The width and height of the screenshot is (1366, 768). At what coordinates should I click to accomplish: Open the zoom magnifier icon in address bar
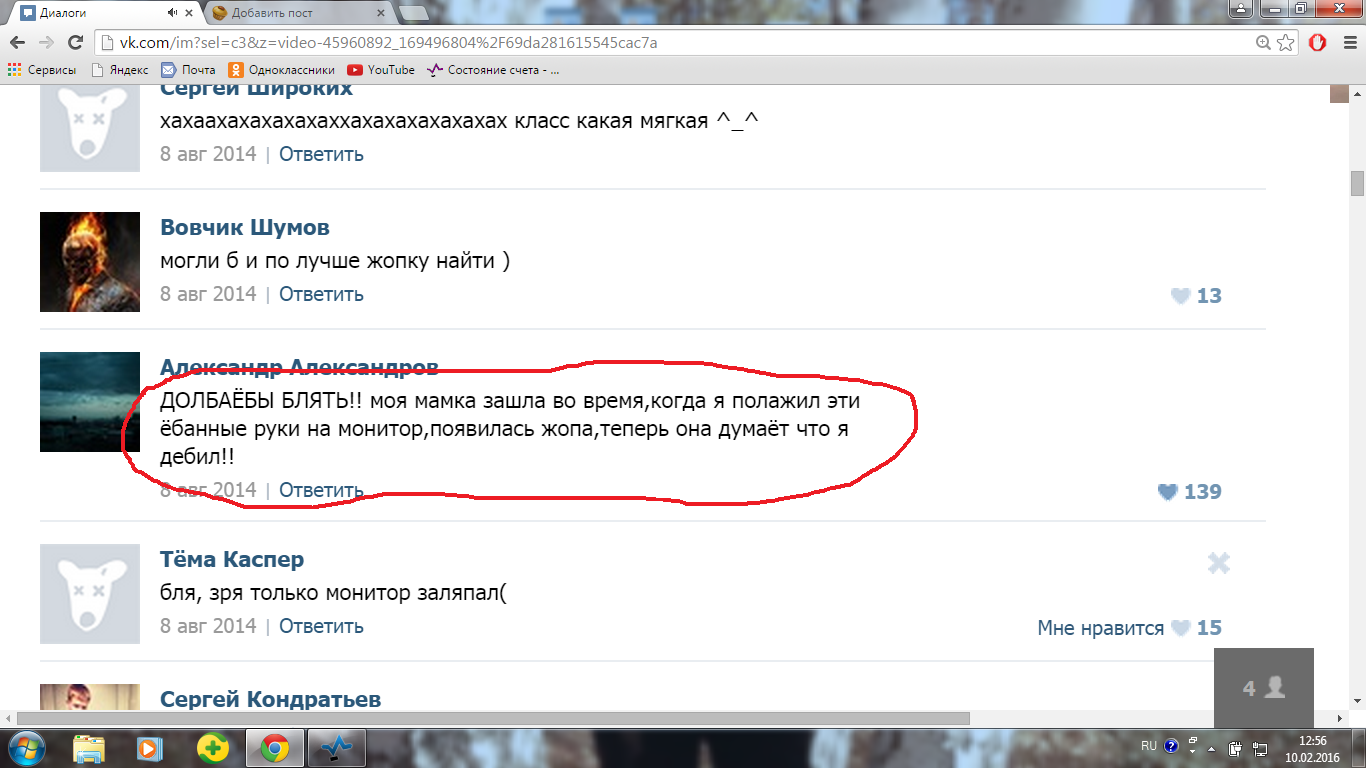point(1264,43)
